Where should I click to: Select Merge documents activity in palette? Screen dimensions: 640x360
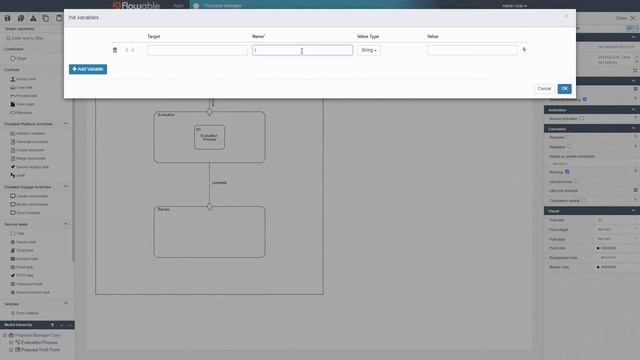pyautogui.click(x=28, y=158)
